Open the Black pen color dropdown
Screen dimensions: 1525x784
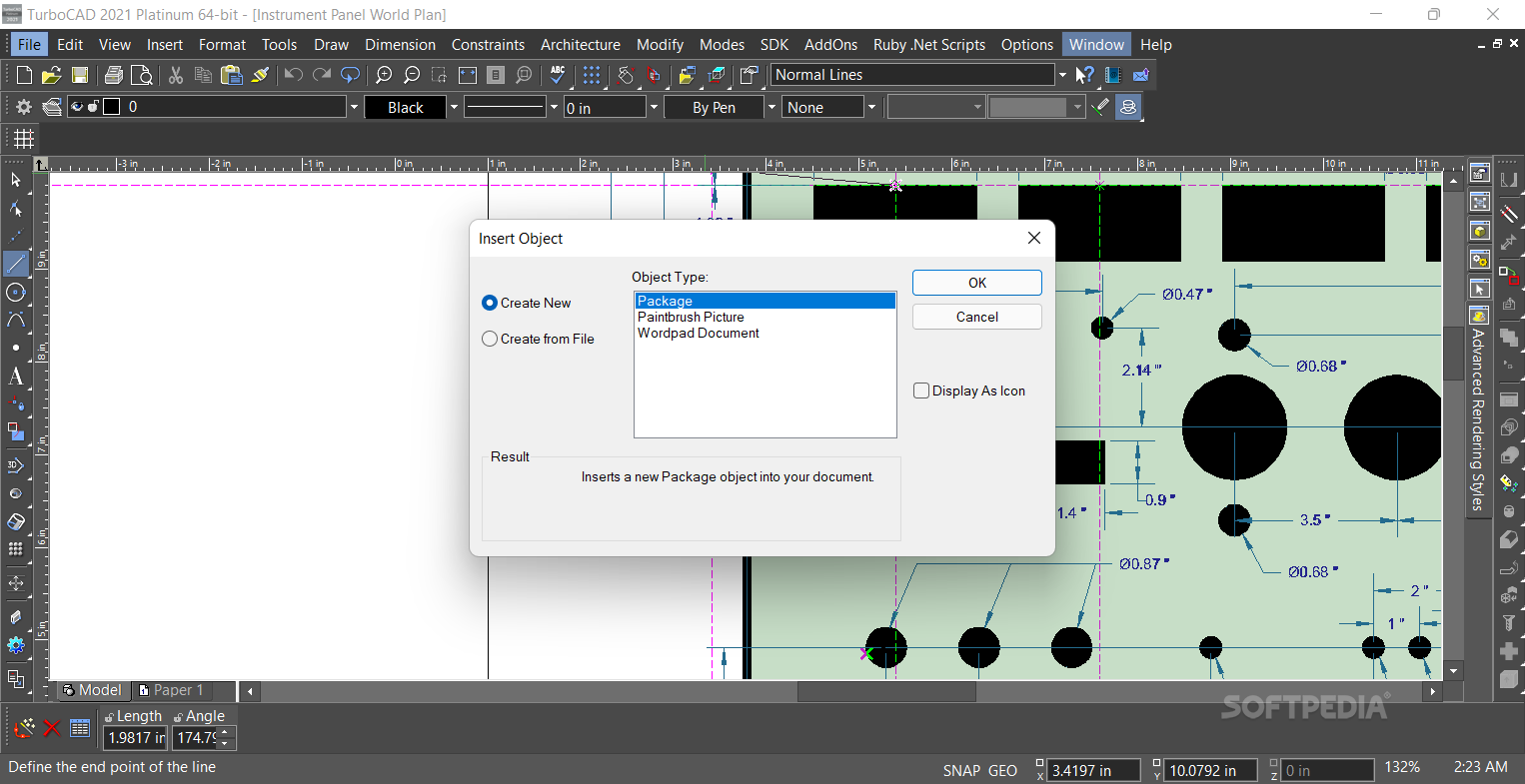click(454, 107)
